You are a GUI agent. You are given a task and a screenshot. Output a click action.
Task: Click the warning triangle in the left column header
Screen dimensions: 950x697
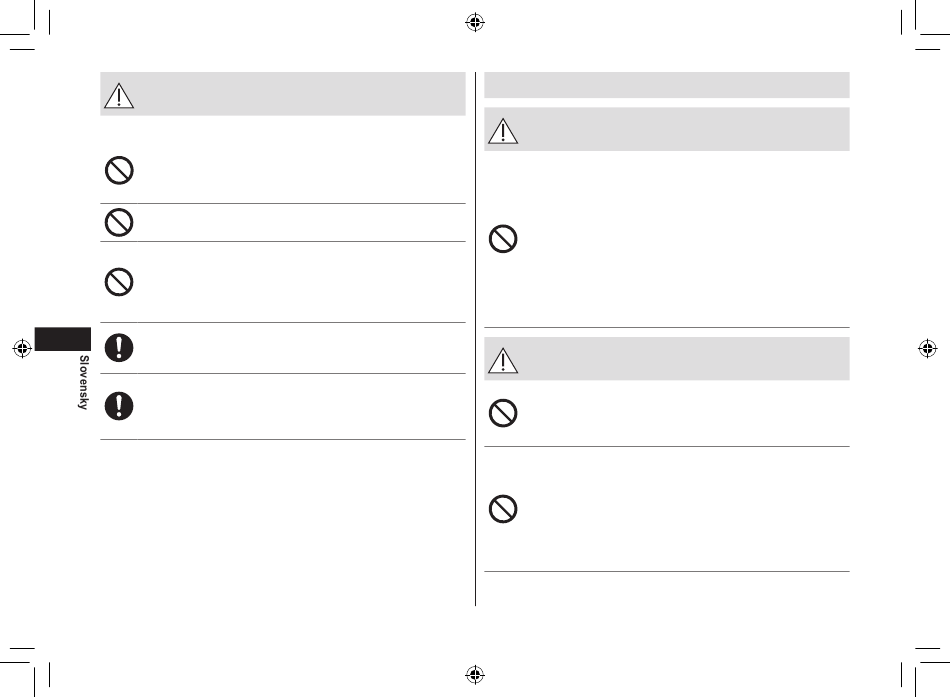[119, 96]
